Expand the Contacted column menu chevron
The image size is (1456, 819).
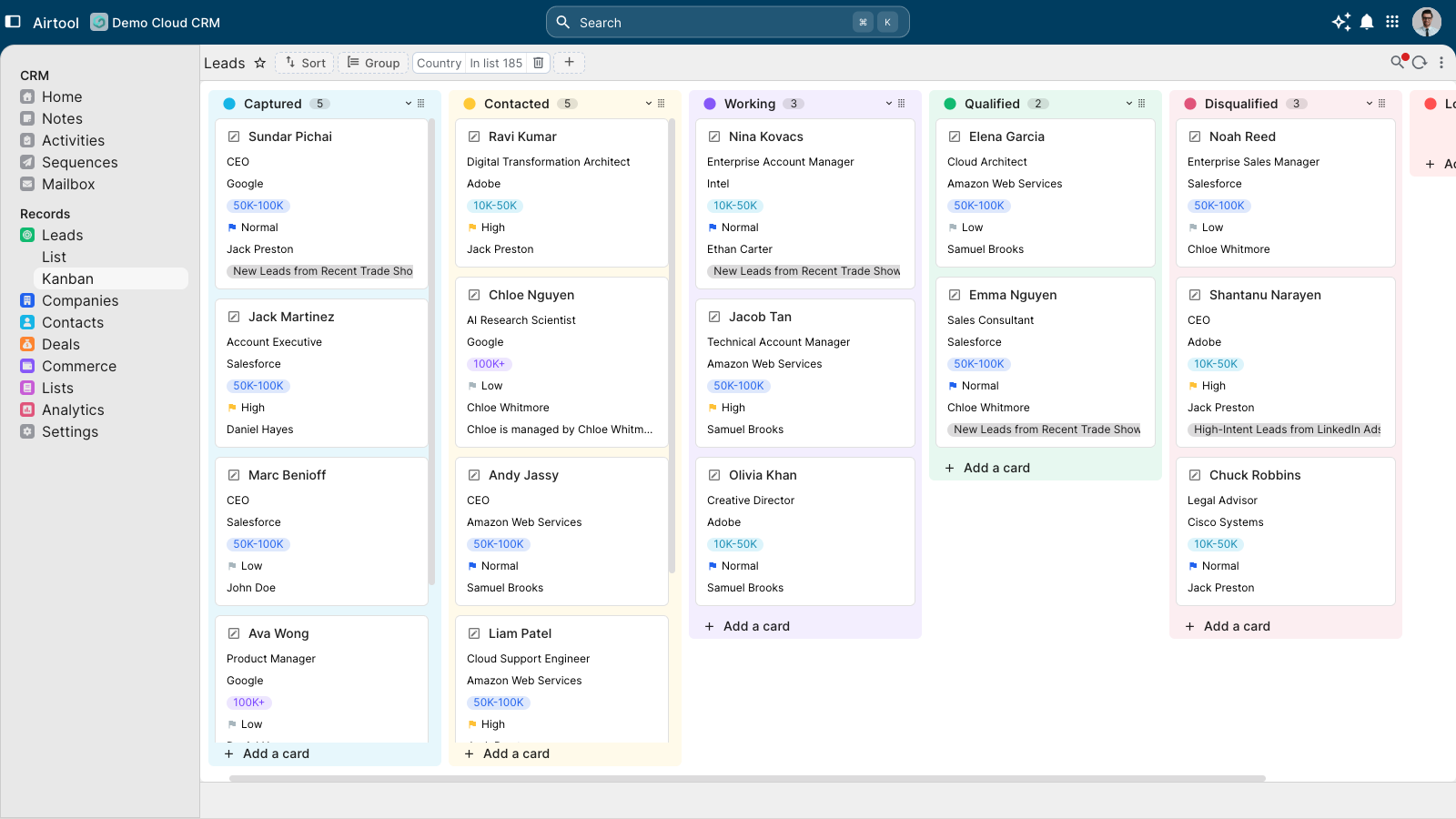(x=649, y=104)
